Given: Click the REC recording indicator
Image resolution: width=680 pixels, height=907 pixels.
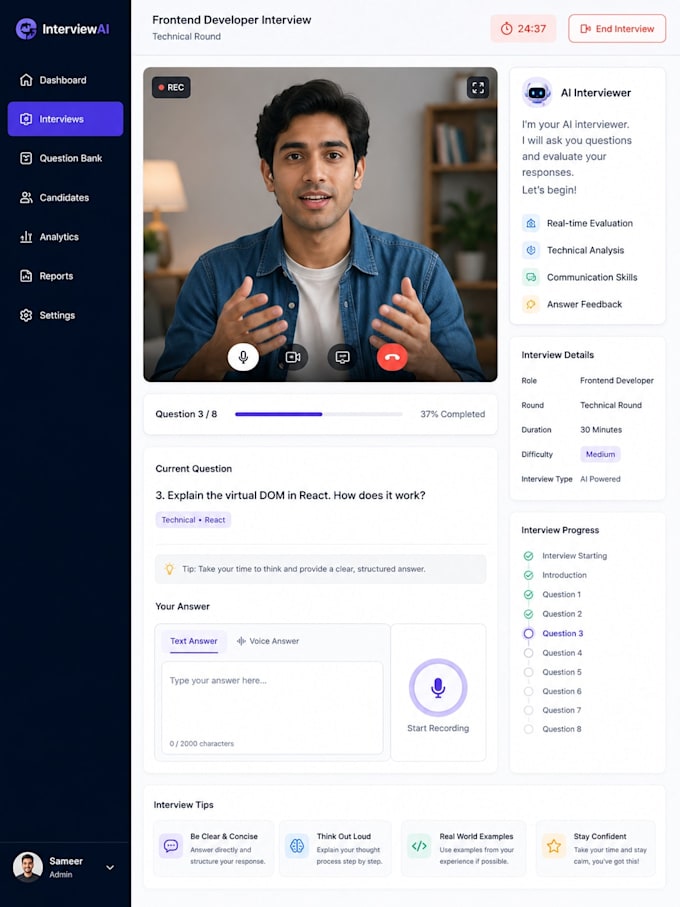Looking at the screenshot, I should coord(171,87).
